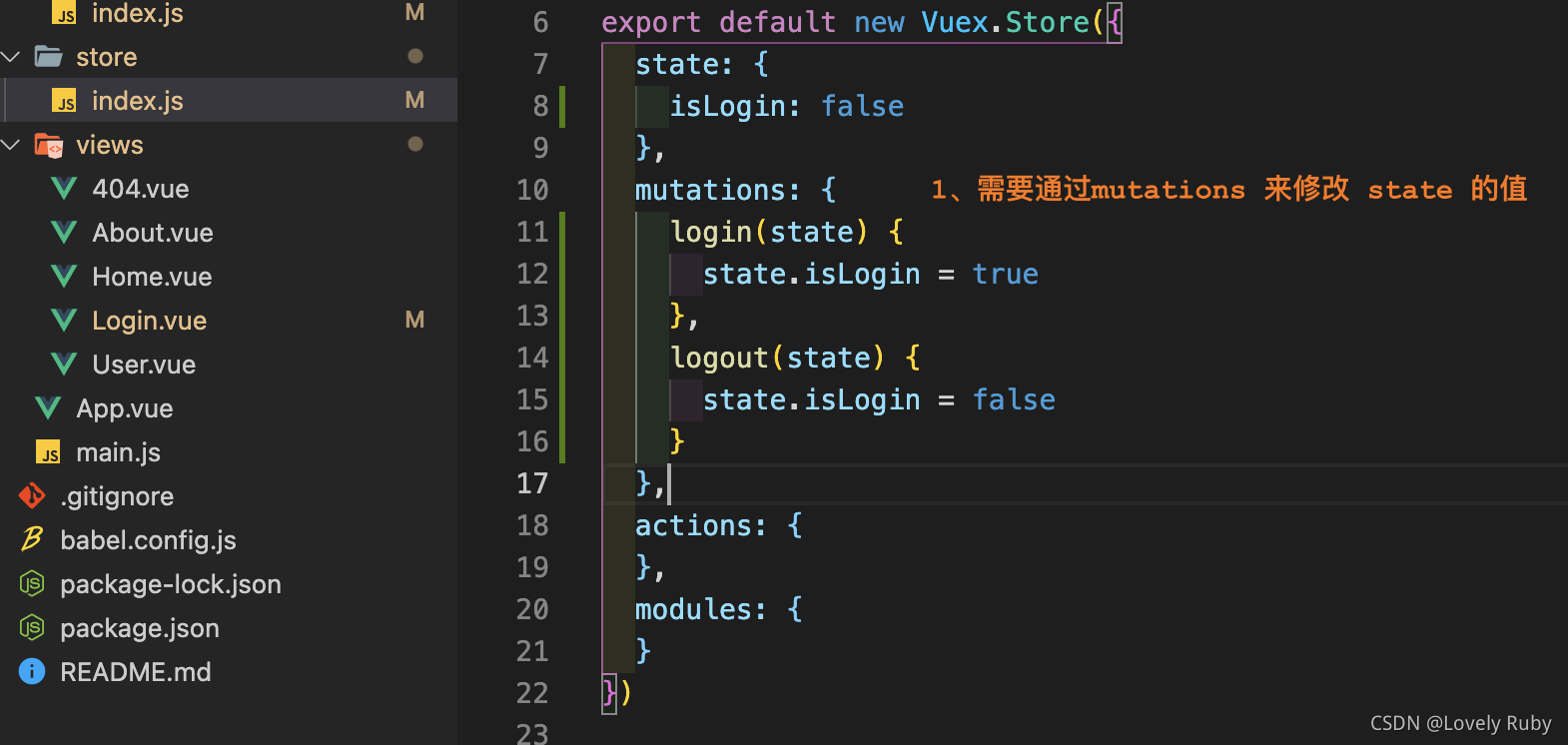Click 'mutations' keyword on line 10
Image resolution: width=1568 pixels, height=745 pixels.
coord(709,190)
